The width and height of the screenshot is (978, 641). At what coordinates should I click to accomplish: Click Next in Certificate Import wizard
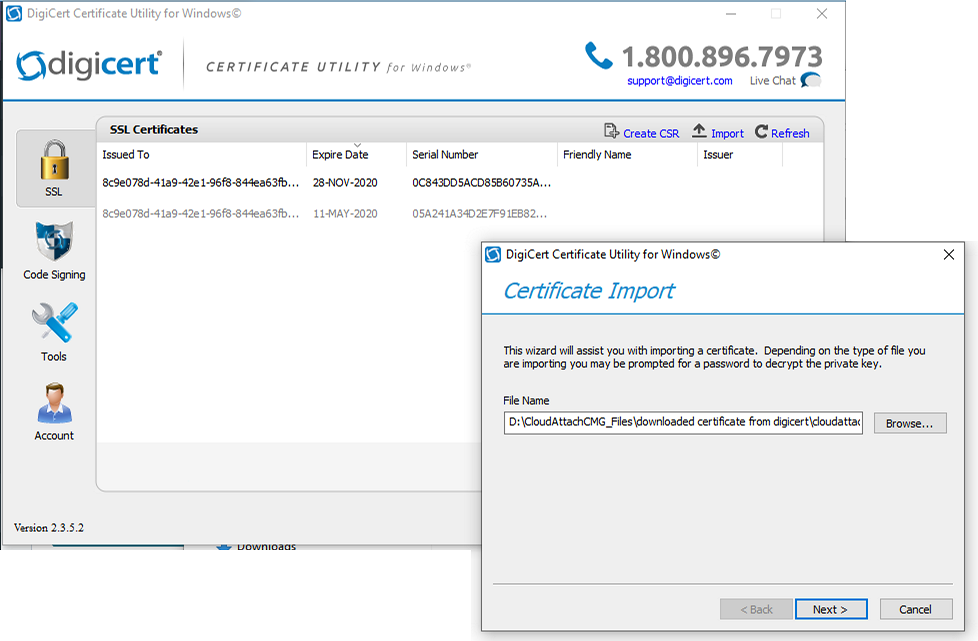click(x=830, y=609)
